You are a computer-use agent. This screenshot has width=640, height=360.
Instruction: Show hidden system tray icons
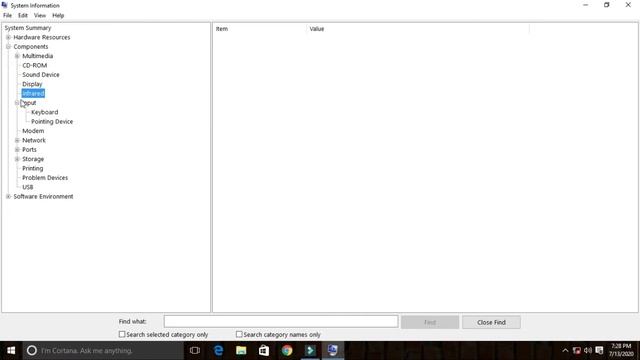pos(565,350)
